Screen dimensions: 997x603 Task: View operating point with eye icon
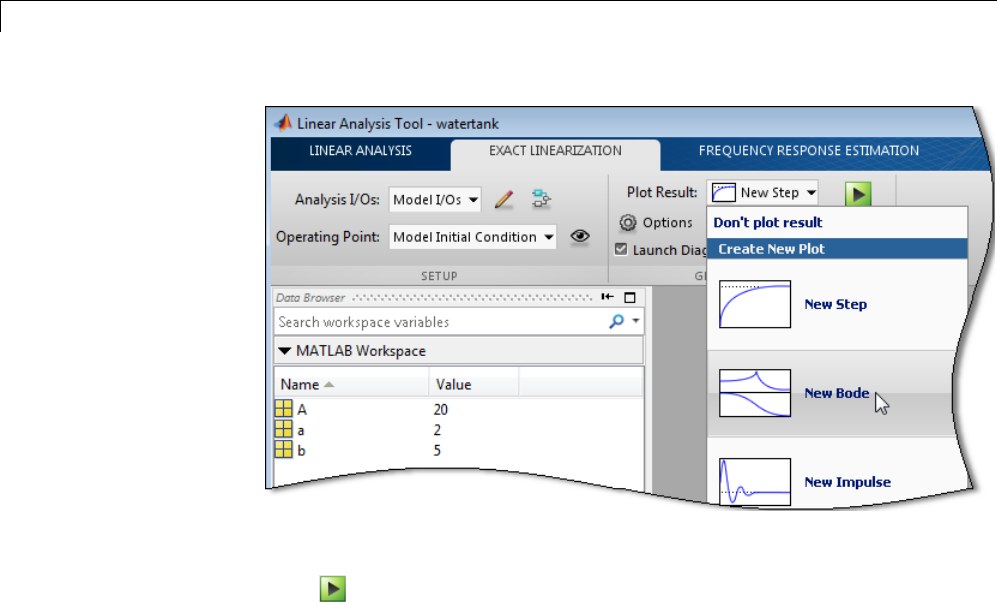pyautogui.click(x=580, y=236)
